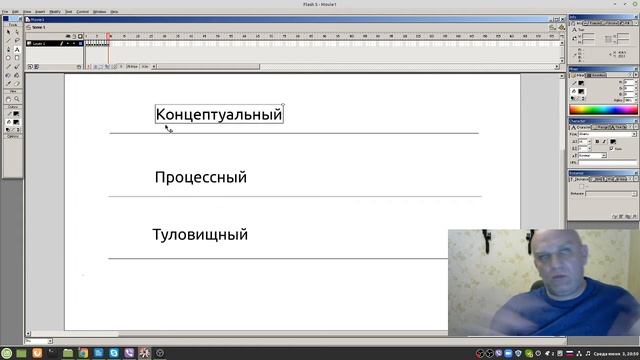
Task: Select the Subselect tool
Action: (x=17, y=32)
